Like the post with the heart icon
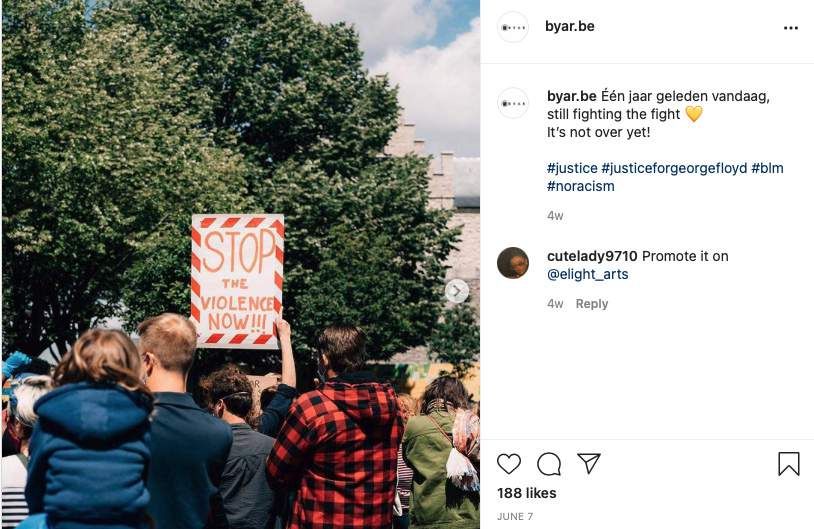Screen dimensions: 814x529 pos(509,464)
